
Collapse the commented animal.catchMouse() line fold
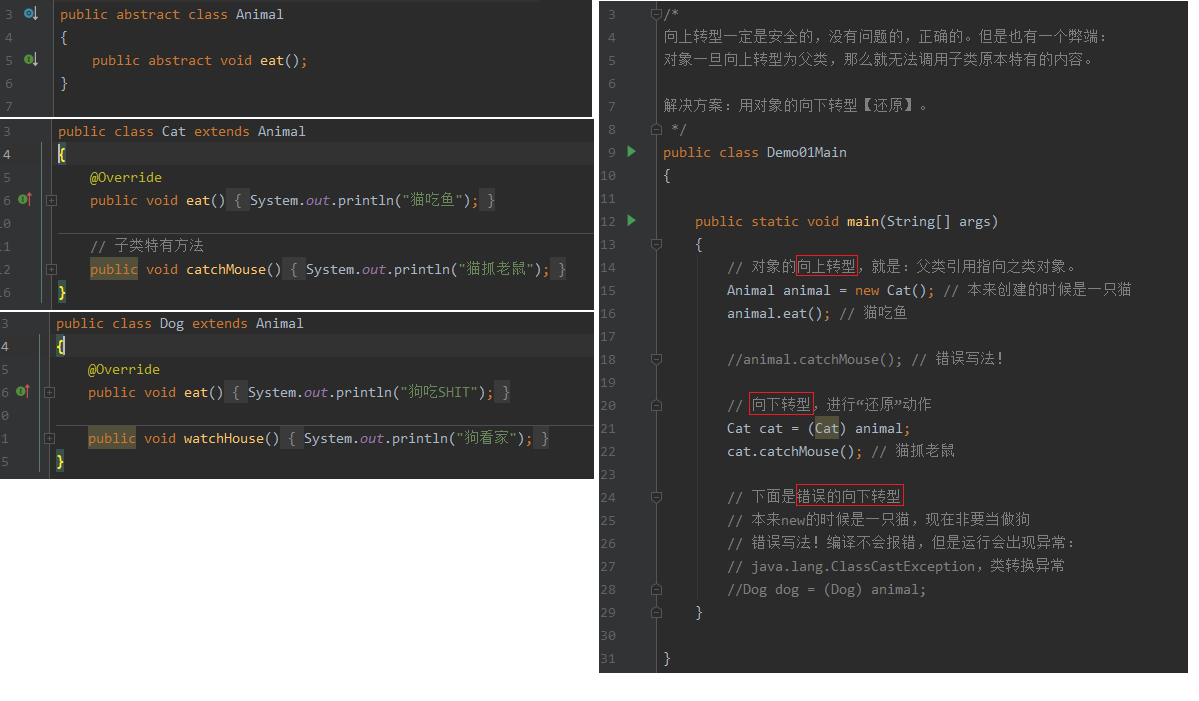pos(656,359)
